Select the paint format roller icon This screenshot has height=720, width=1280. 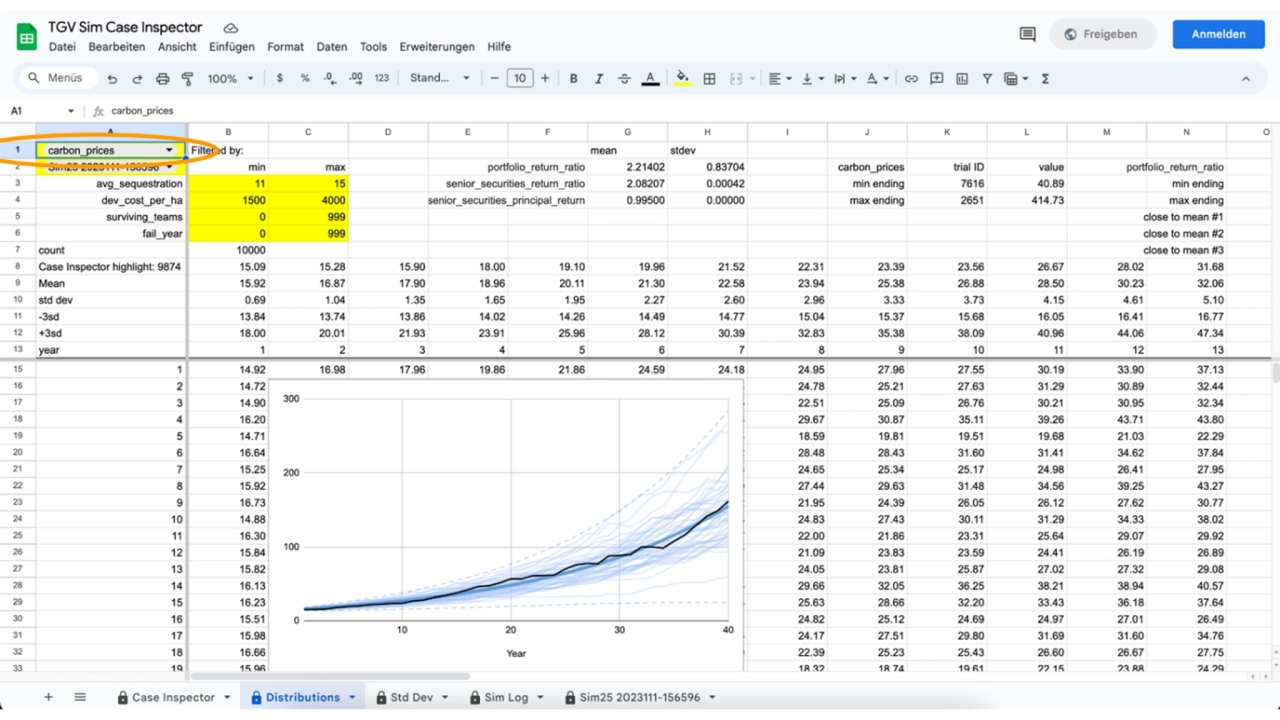[x=187, y=78]
